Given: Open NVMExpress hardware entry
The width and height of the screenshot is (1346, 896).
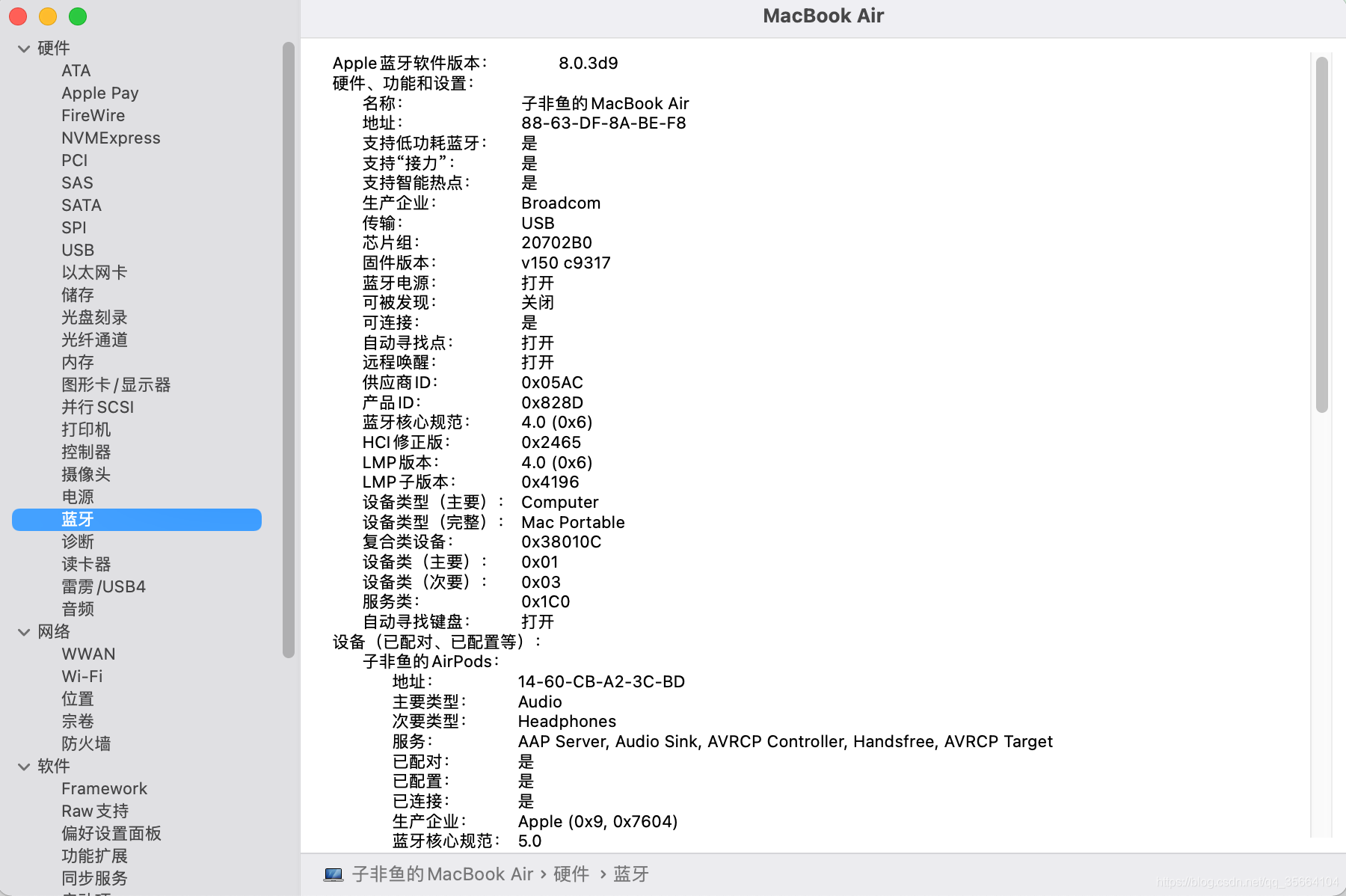Looking at the screenshot, I should click(111, 138).
